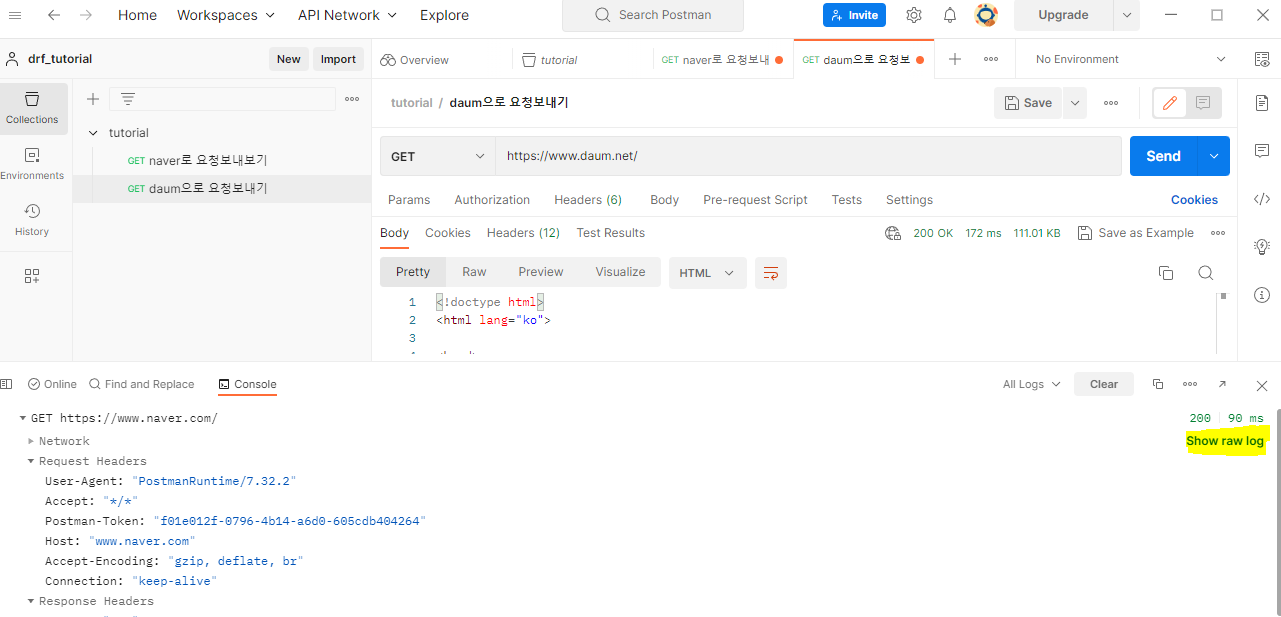Search within the response body

click(1206, 273)
